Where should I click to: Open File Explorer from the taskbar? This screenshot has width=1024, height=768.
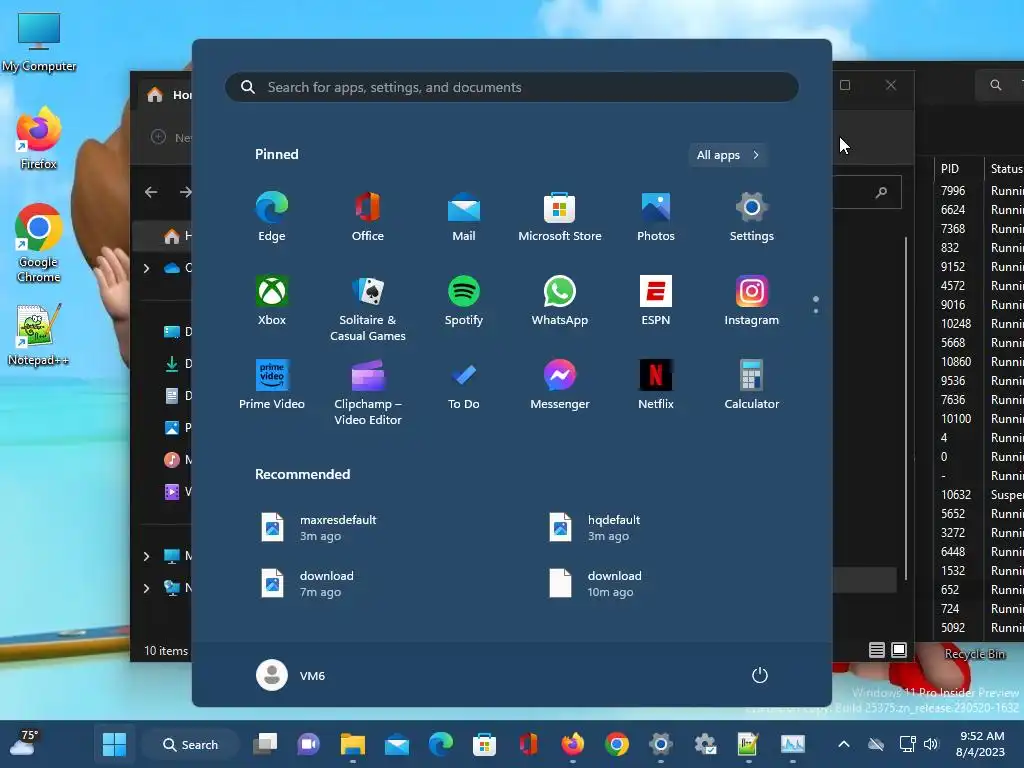point(353,744)
